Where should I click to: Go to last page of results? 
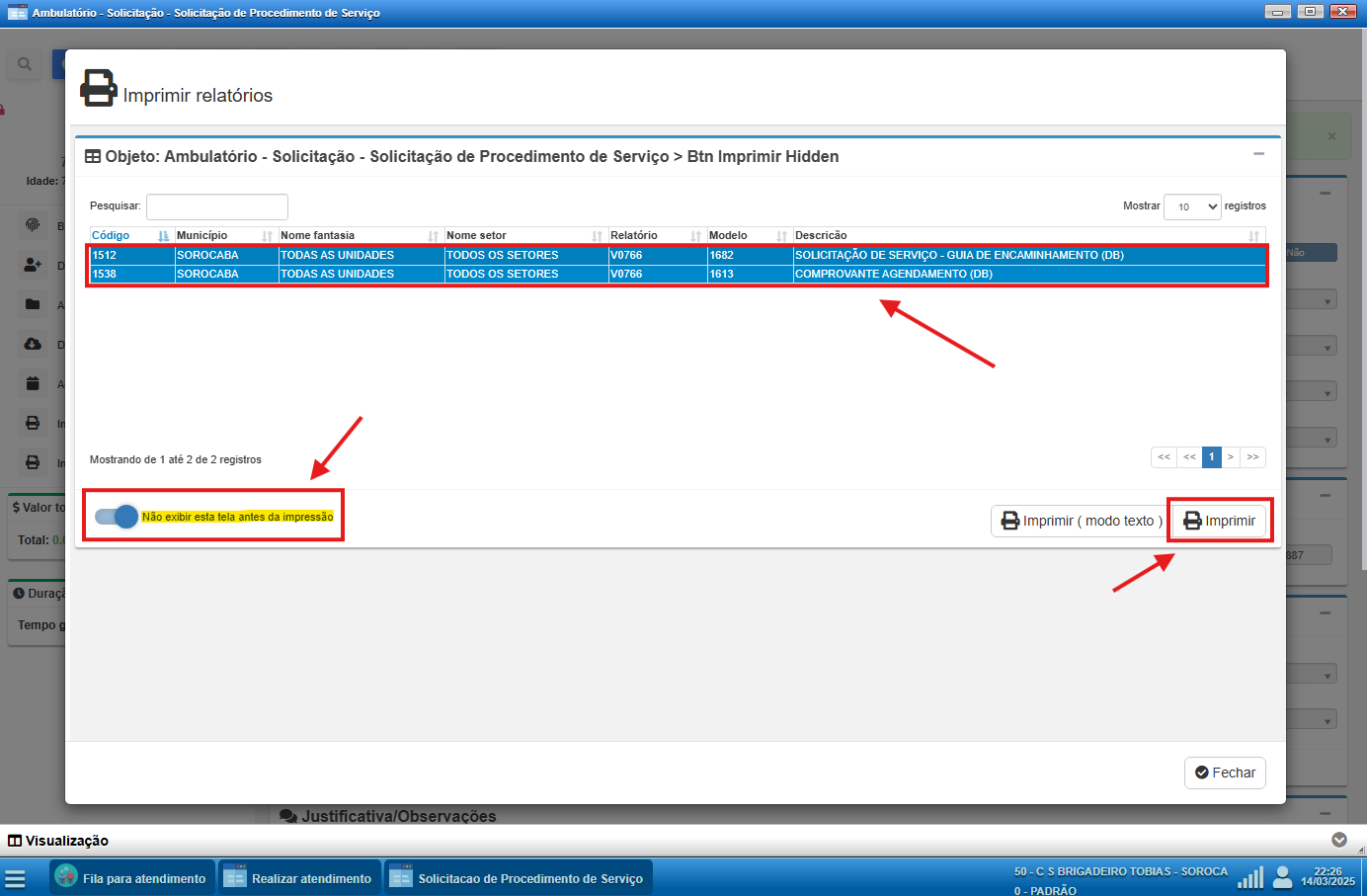coord(1252,457)
